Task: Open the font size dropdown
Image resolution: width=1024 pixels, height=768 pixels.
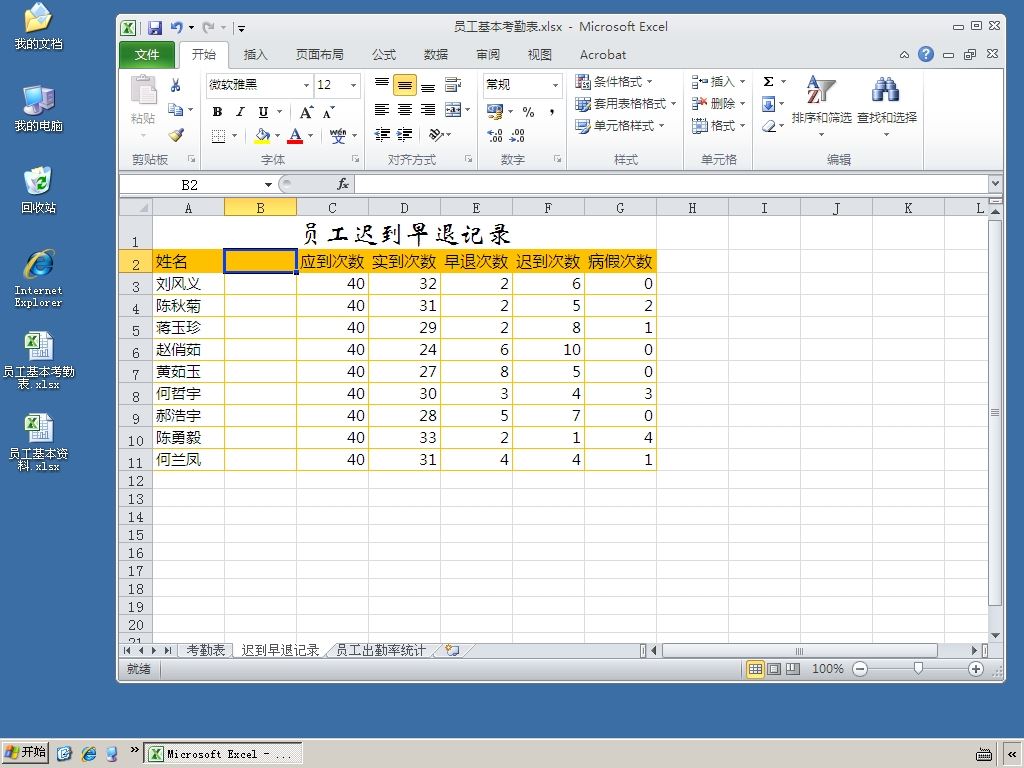Action: (353, 86)
